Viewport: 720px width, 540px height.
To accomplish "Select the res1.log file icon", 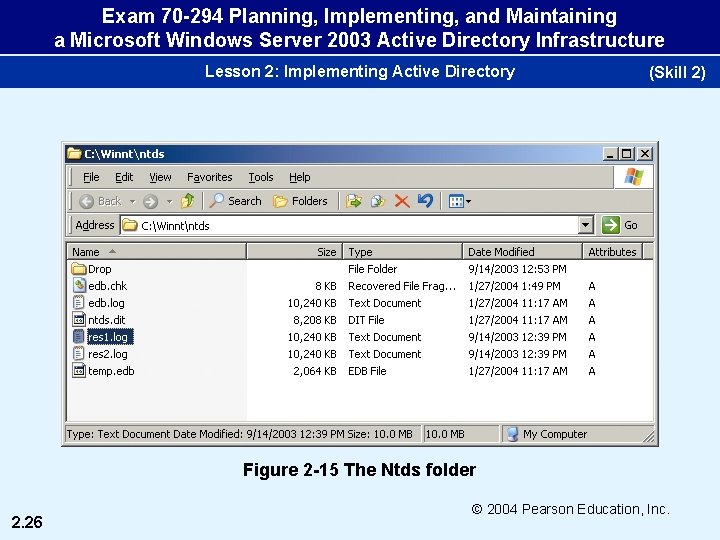I will (79, 337).
